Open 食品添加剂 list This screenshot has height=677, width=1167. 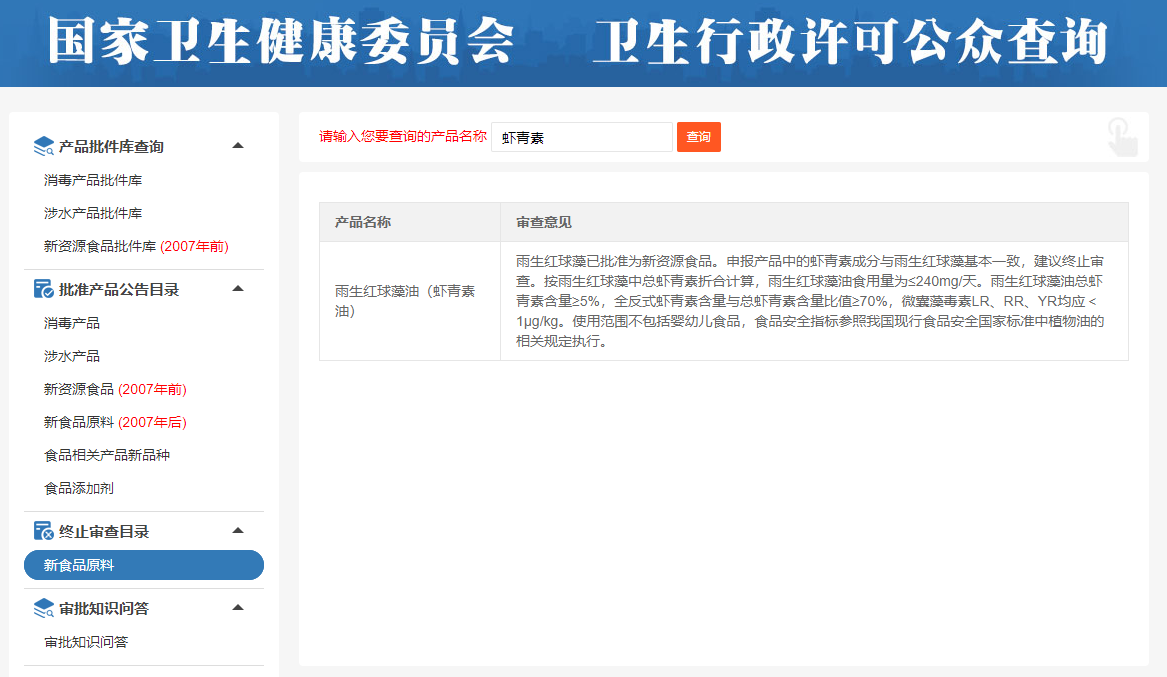point(79,489)
